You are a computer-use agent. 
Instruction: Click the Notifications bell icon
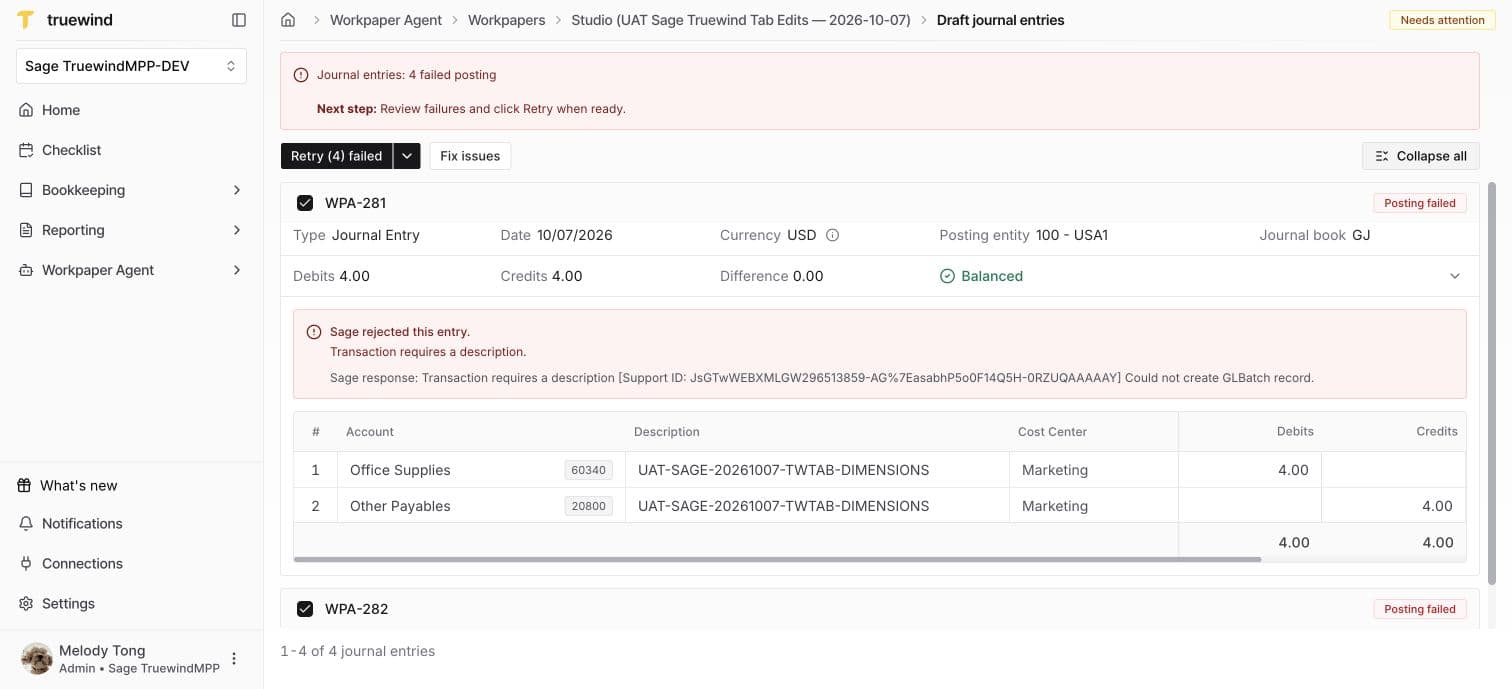pyautogui.click(x=26, y=523)
